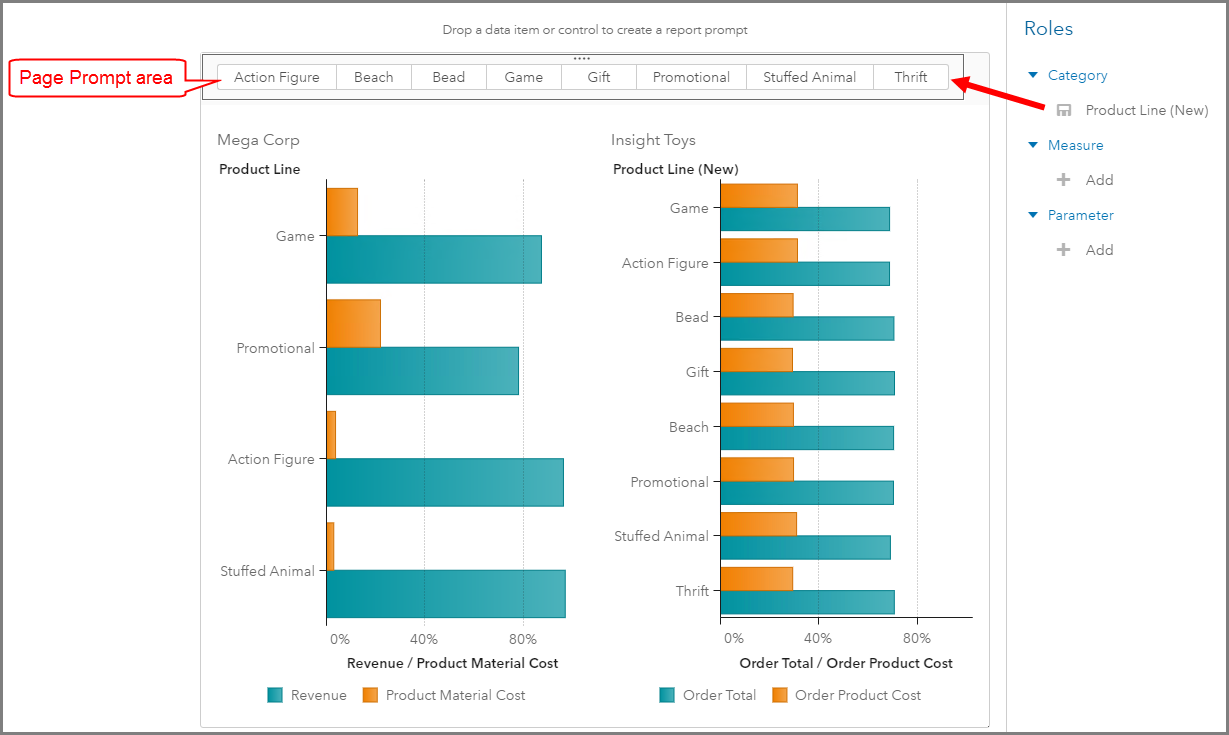Click the Order Total legend swatch

tap(667, 696)
